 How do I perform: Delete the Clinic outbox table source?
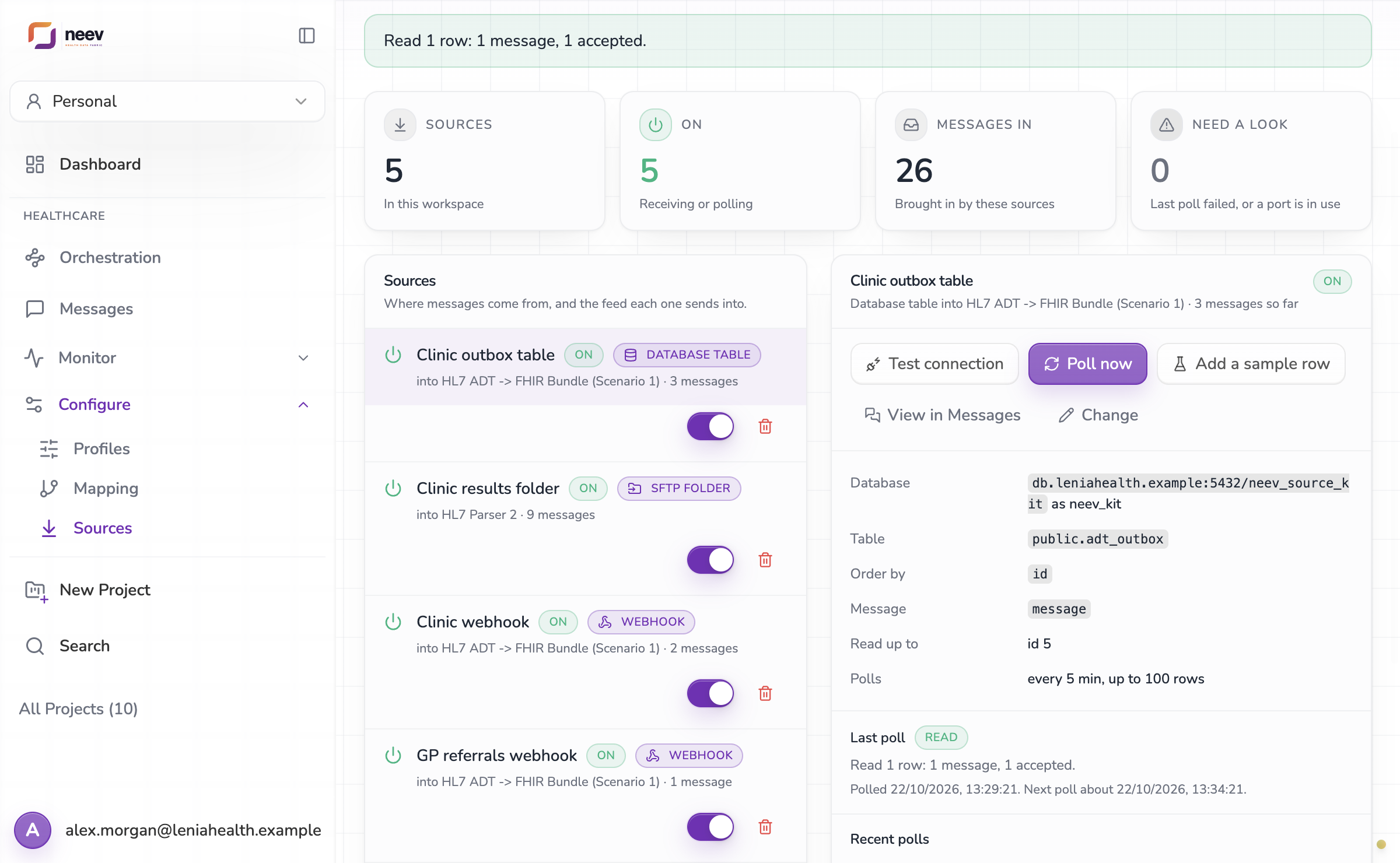[x=765, y=426]
